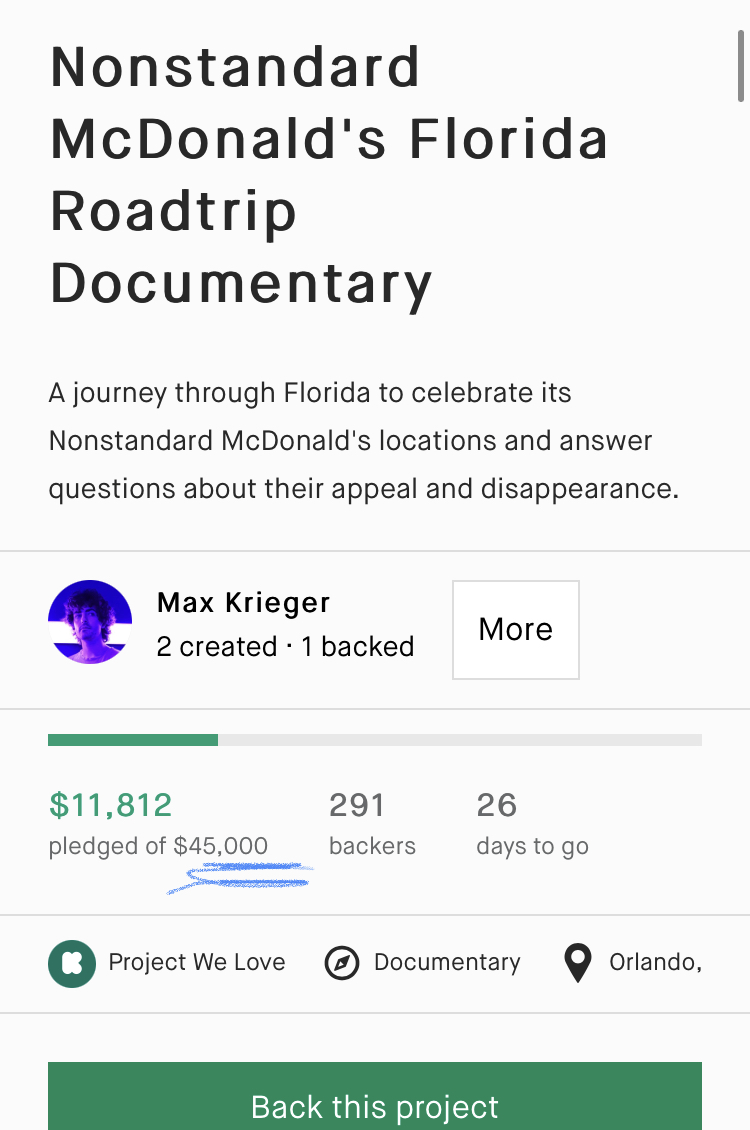Click the green funding progress bar

tap(133, 740)
